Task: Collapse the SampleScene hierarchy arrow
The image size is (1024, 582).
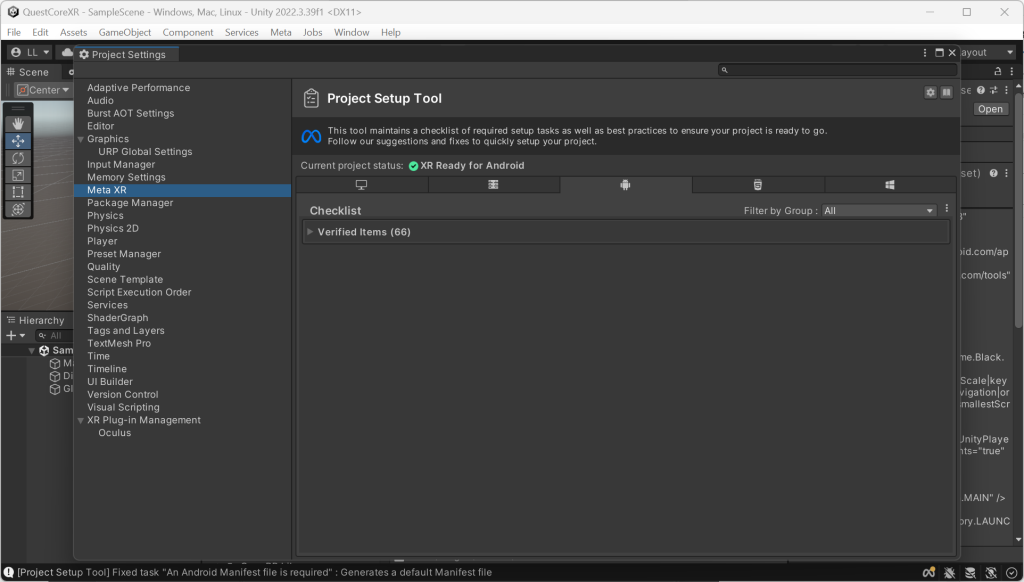Action: click(31, 351)
